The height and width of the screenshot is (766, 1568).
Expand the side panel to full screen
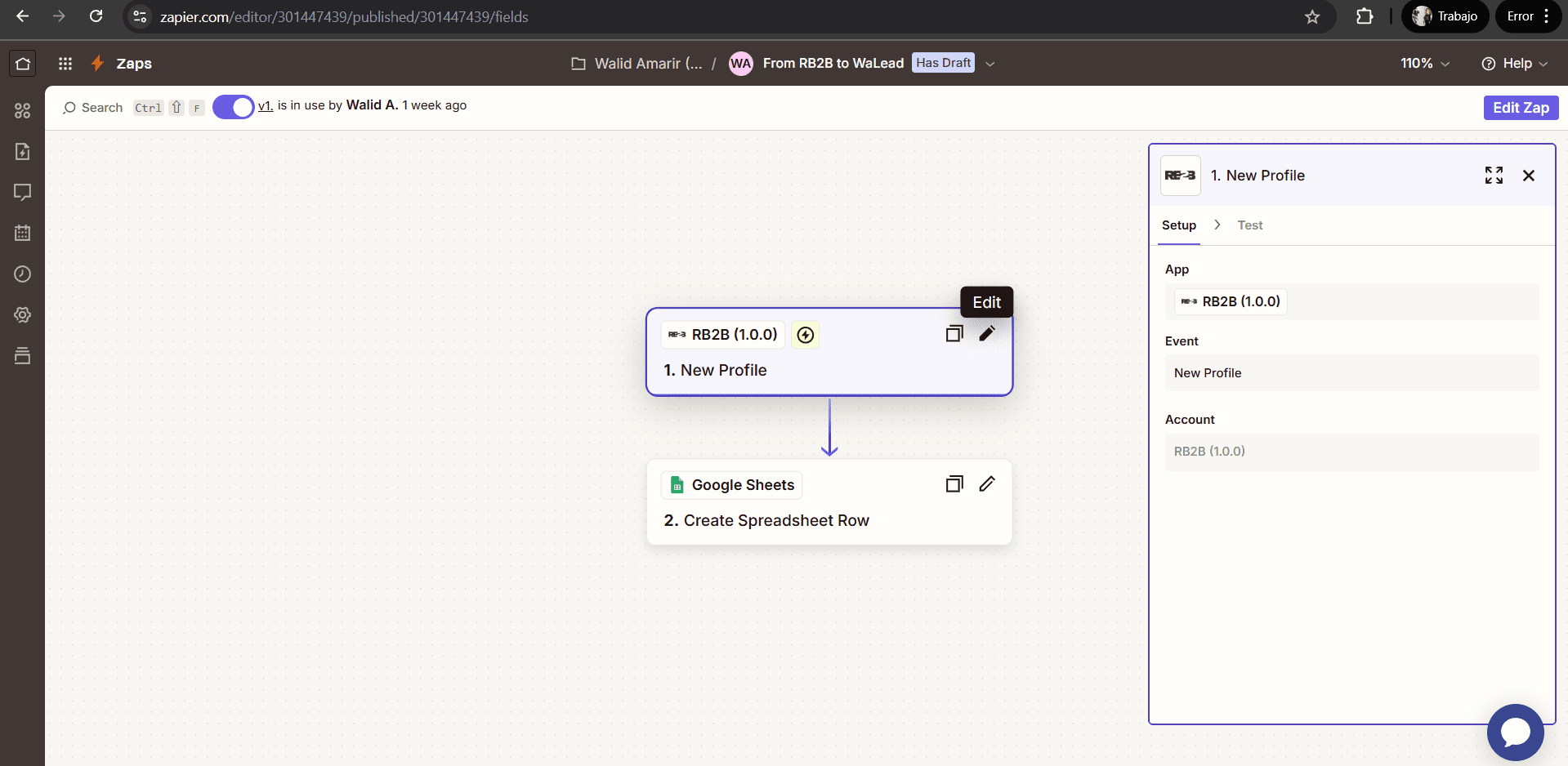pyautogui.click(x=1494, y=176)
